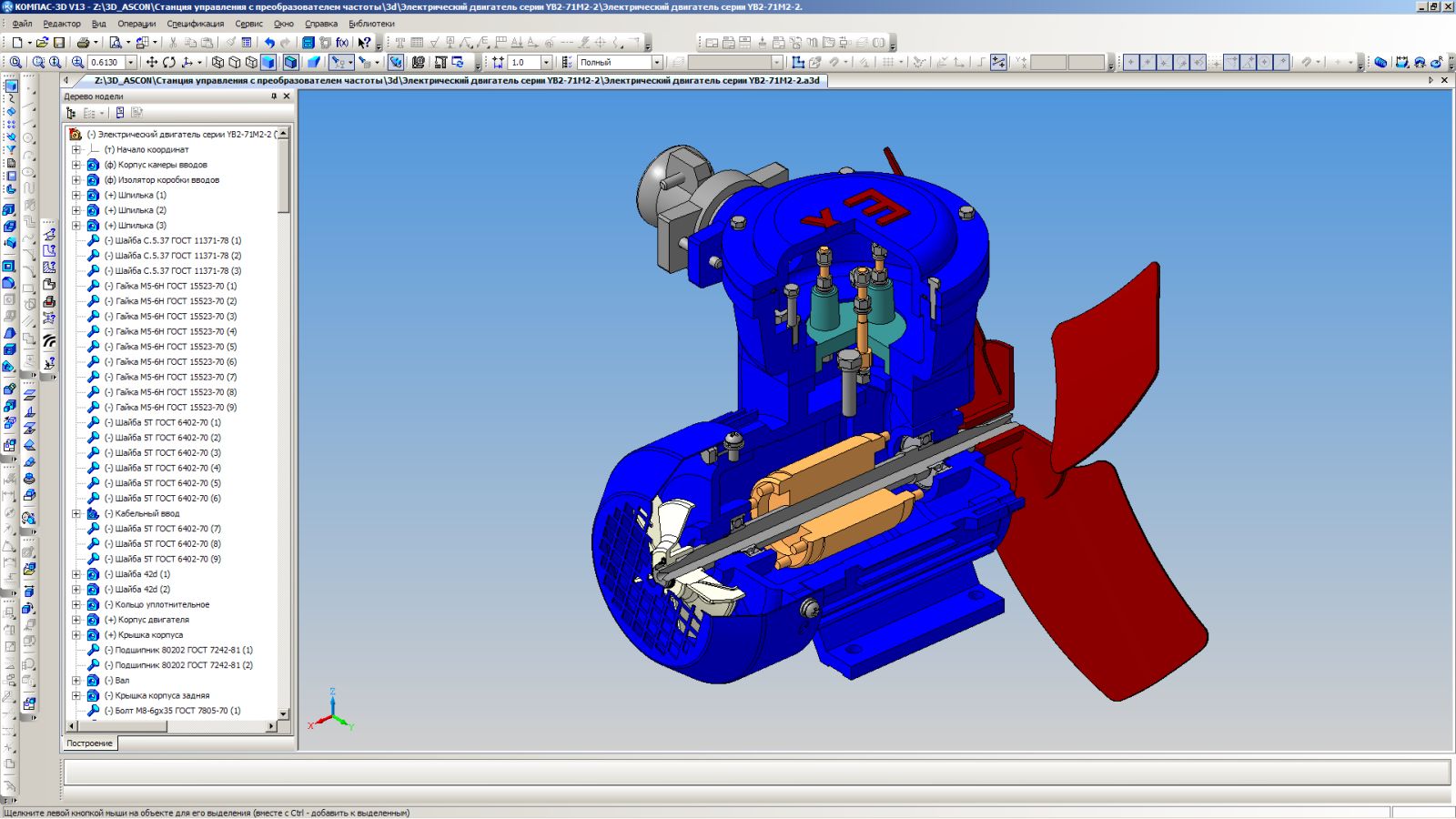
Task: Open the Библиотеки menu
Action: coord(371,24)
